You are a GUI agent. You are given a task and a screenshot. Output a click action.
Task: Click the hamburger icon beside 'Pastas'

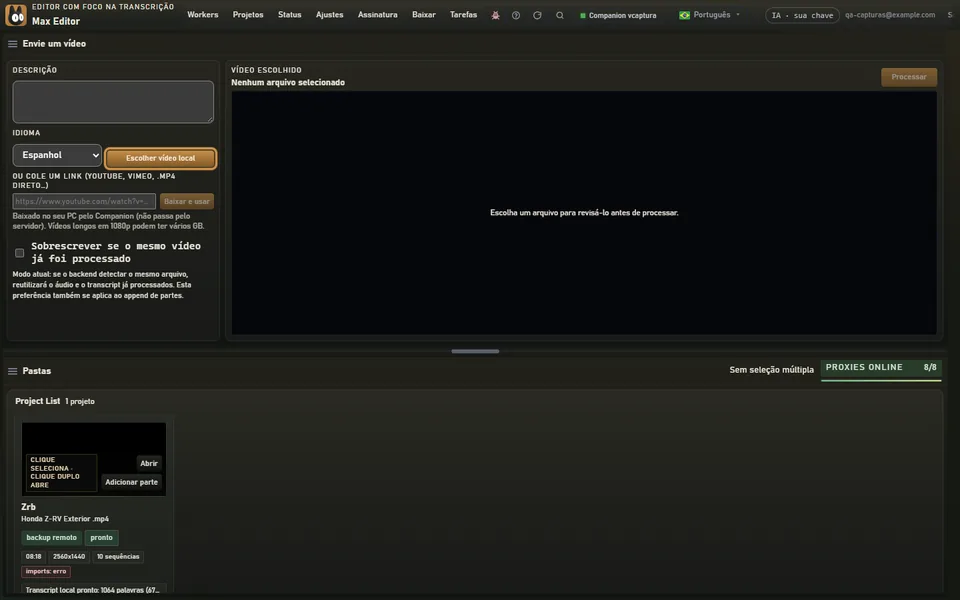tap(12, 371)
